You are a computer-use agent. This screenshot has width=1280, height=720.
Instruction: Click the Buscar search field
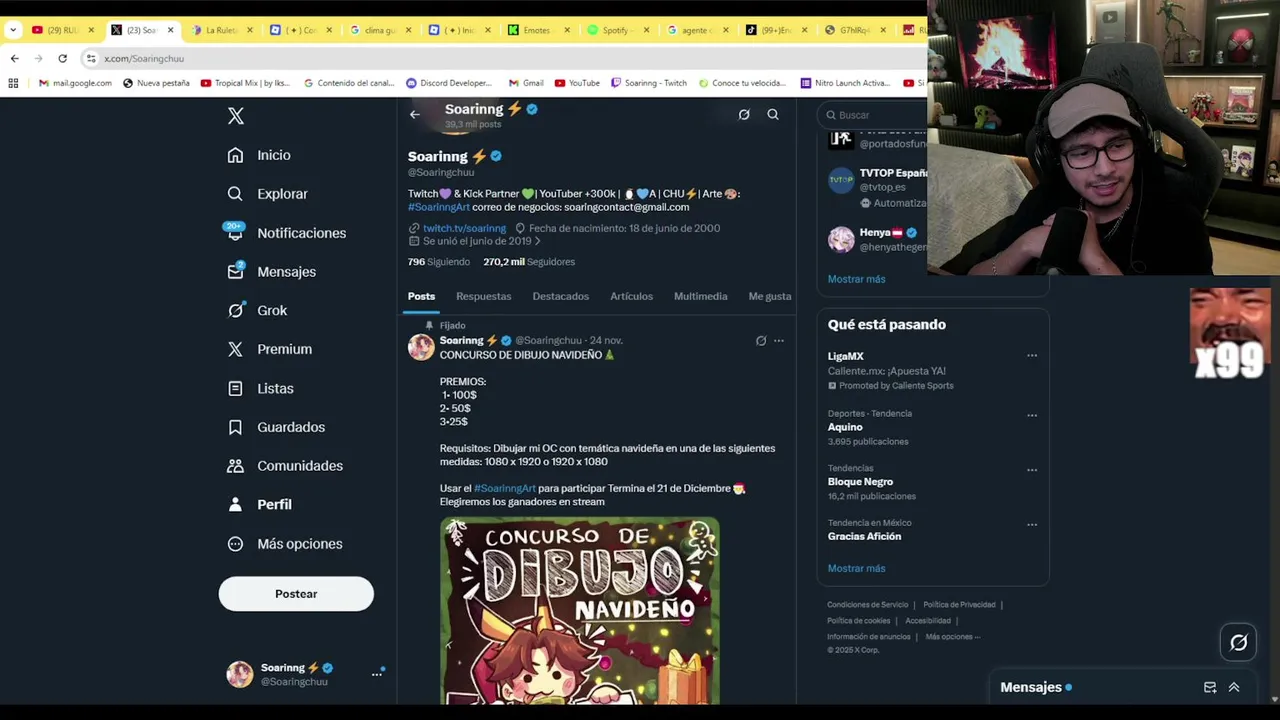click(873, 115)
